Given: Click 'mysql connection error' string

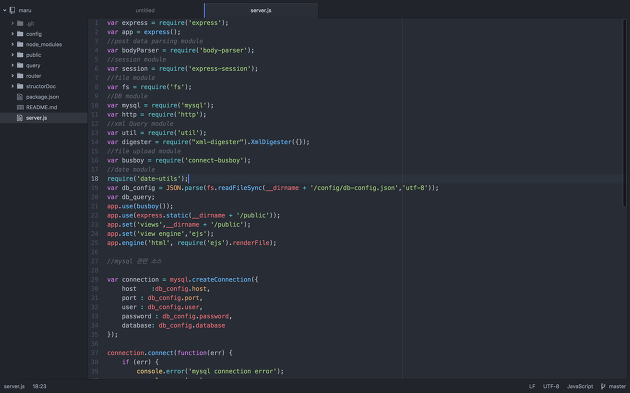Looking at the screenshot, I should 234,371.
